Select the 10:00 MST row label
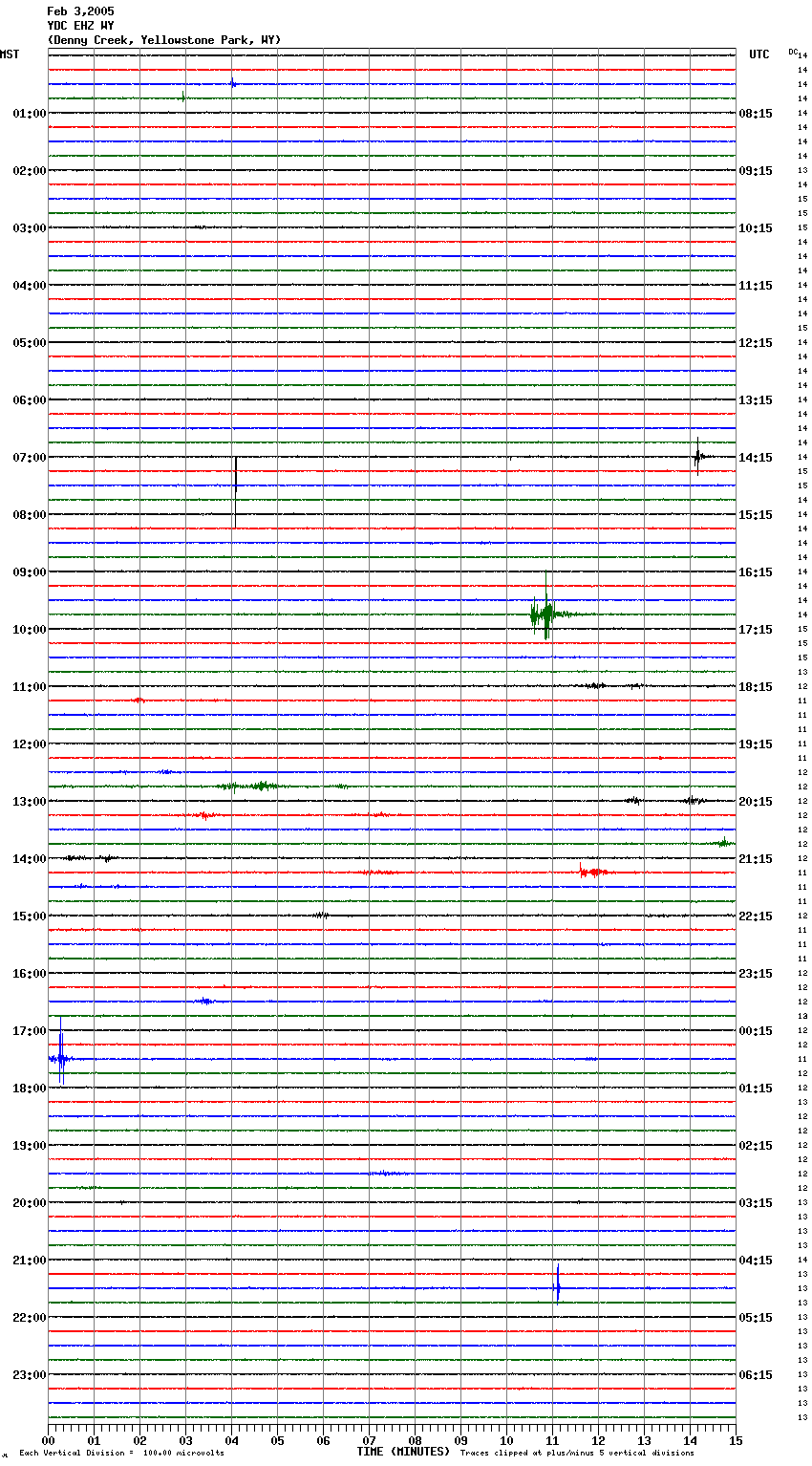The image size is (812, 1466). pos(30,630)
